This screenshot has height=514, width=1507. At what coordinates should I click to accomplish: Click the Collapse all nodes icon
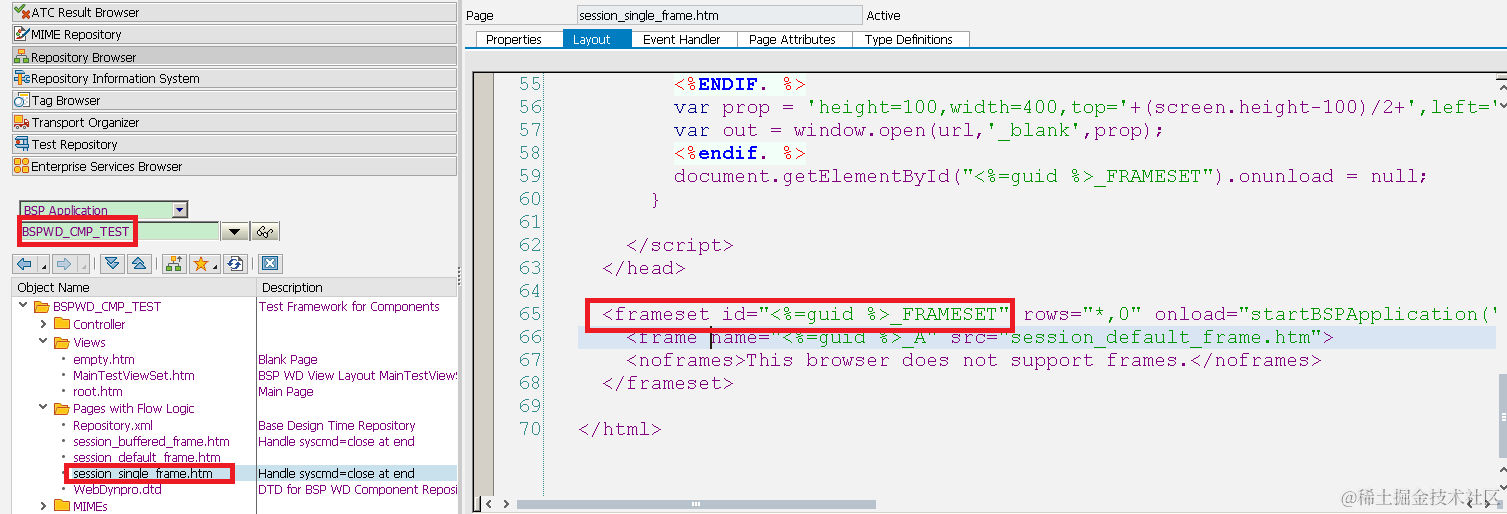[x=139, y=264]
